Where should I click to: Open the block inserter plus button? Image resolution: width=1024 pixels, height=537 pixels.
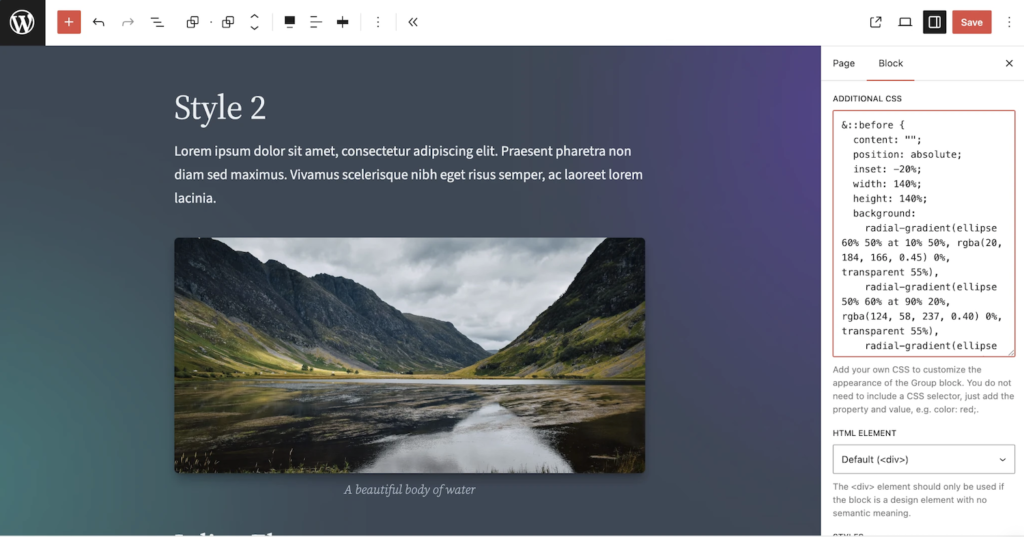69,22
